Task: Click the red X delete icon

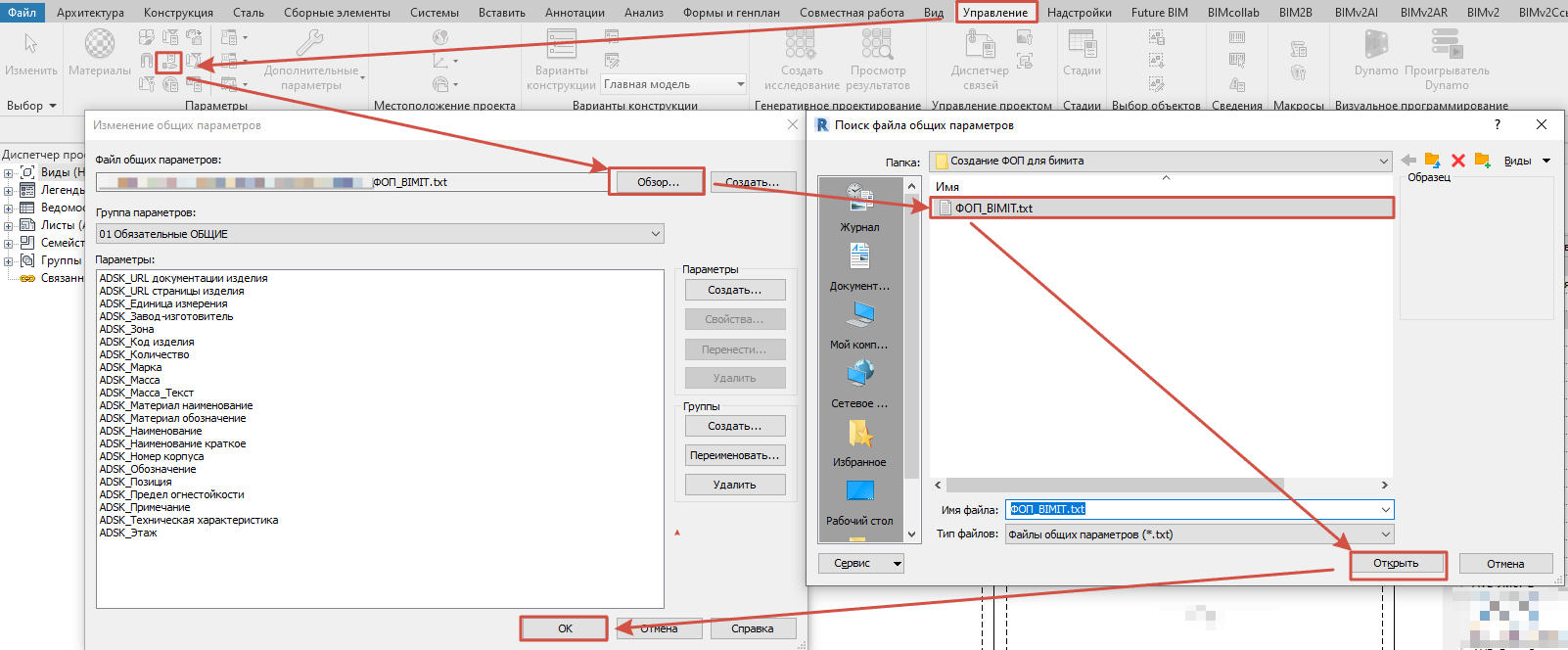Action: tap(1457, 161)
